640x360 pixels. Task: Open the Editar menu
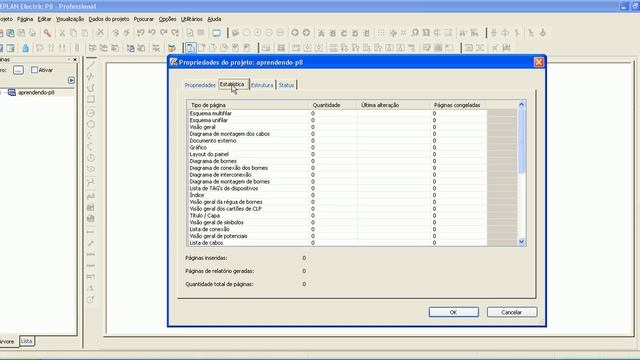coord(44,19)
